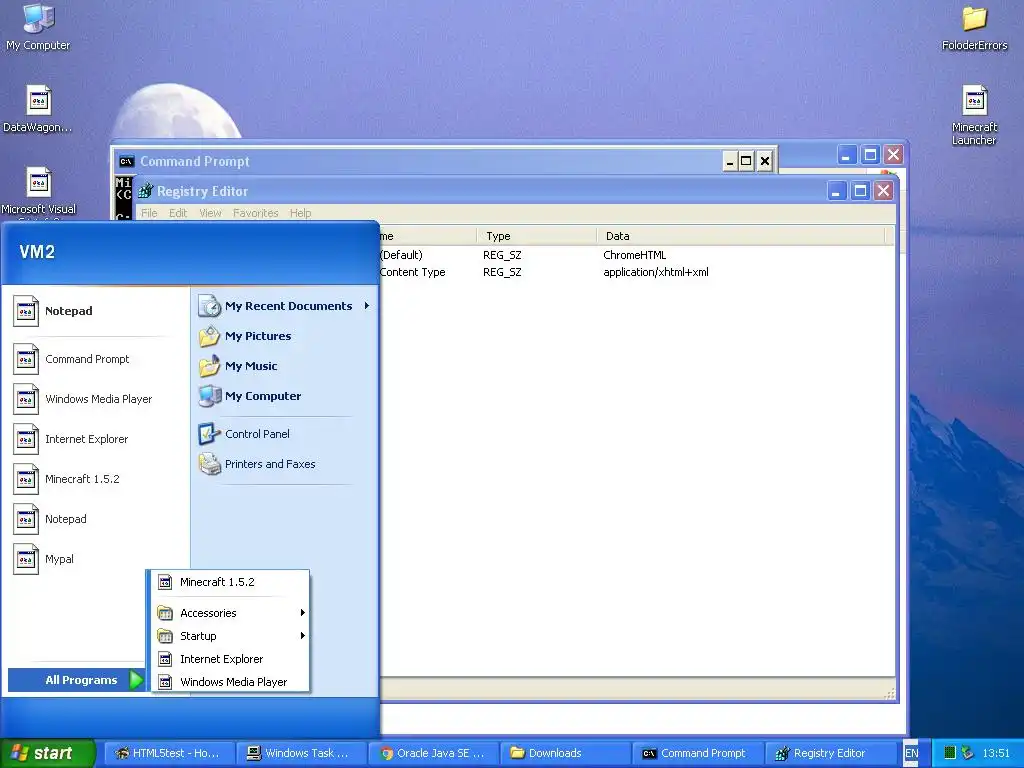Open Control Panel
Viewport: 1024px width, 768px height.
click(257, 434)
